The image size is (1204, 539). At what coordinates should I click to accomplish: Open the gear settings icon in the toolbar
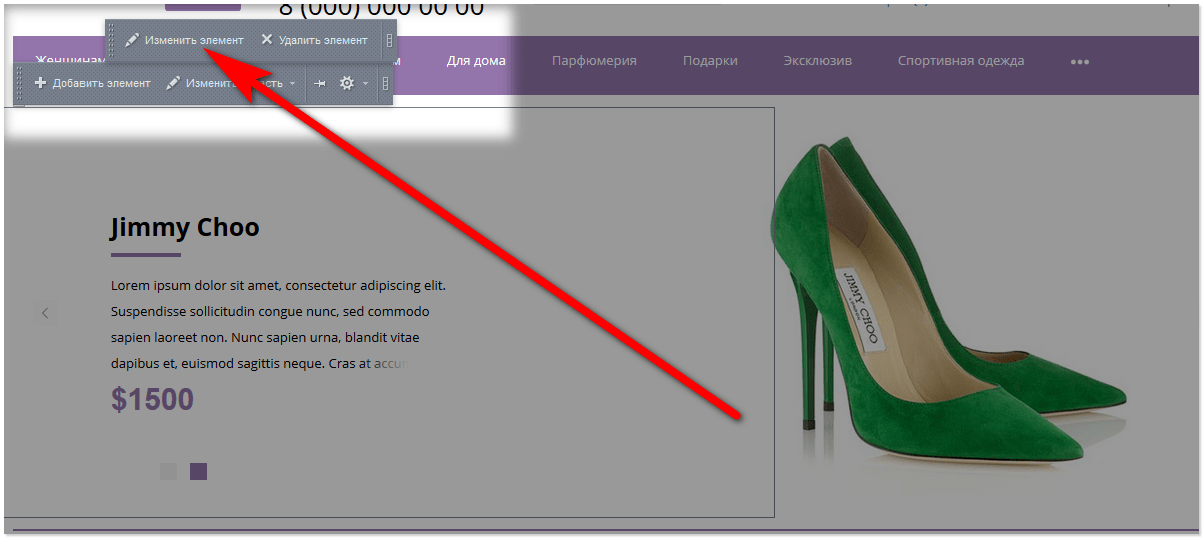[x=347, y=84]
